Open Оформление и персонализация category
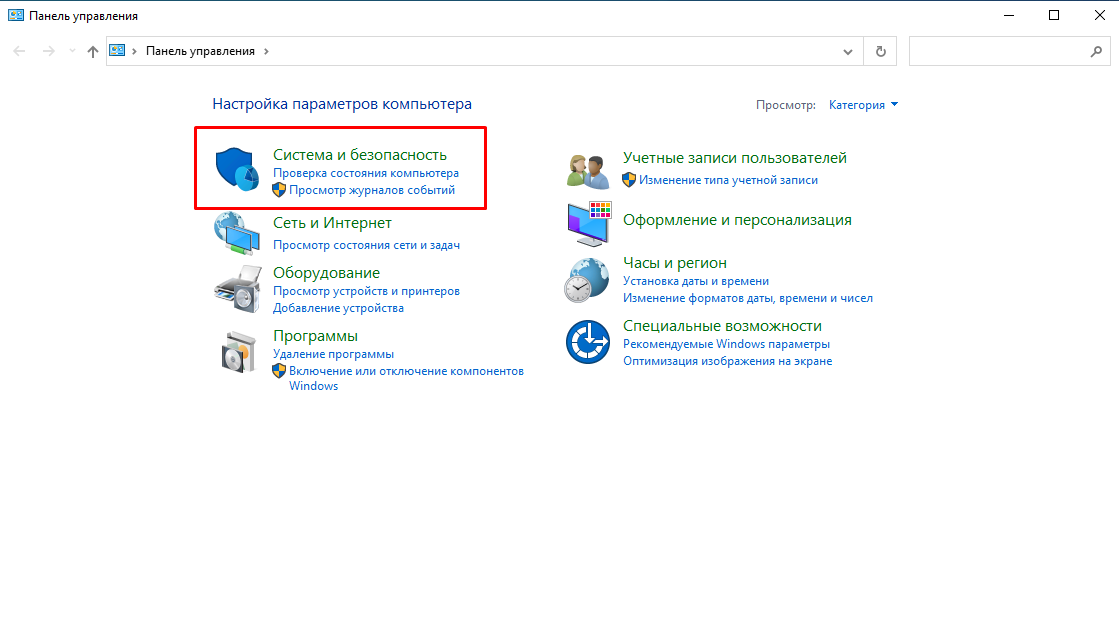Image resolution: width=1119 pixels, height=632 pixels. (737, 220)
